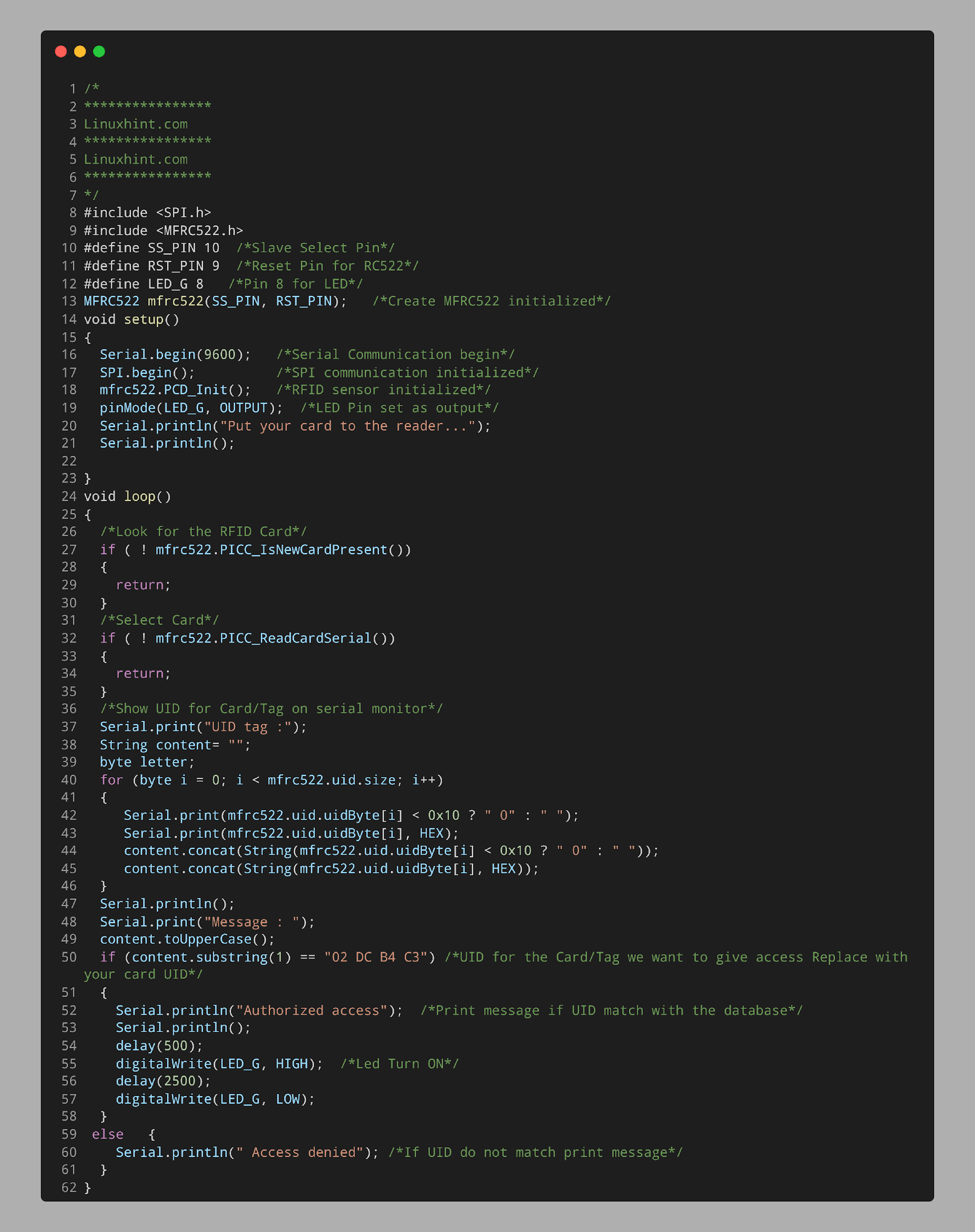Click the 'byte letter;' declaration

147,762
